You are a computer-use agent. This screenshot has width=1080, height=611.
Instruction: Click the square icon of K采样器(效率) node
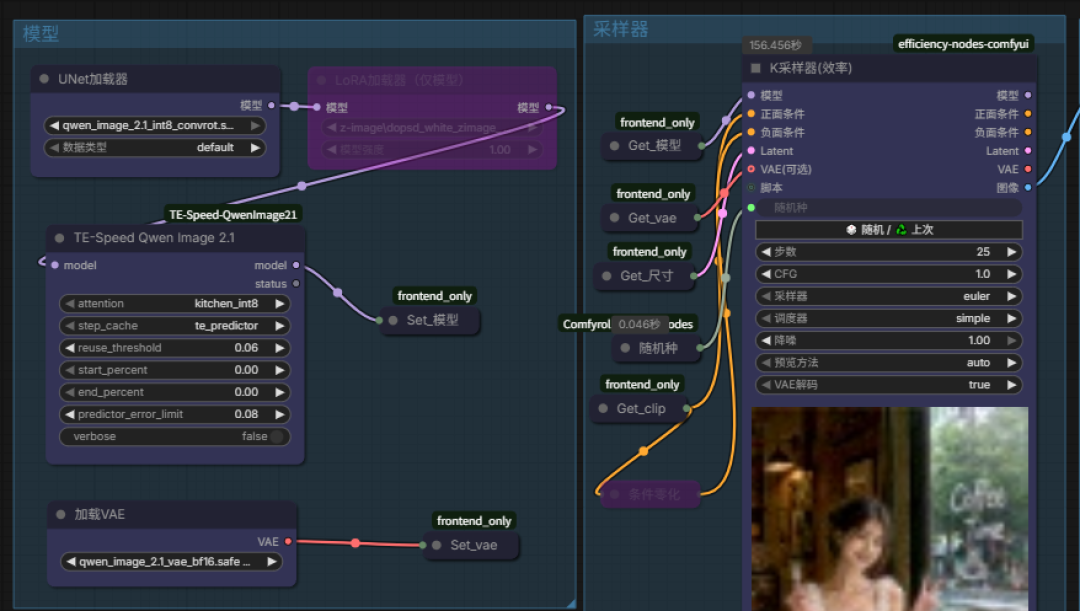(756, 68)
